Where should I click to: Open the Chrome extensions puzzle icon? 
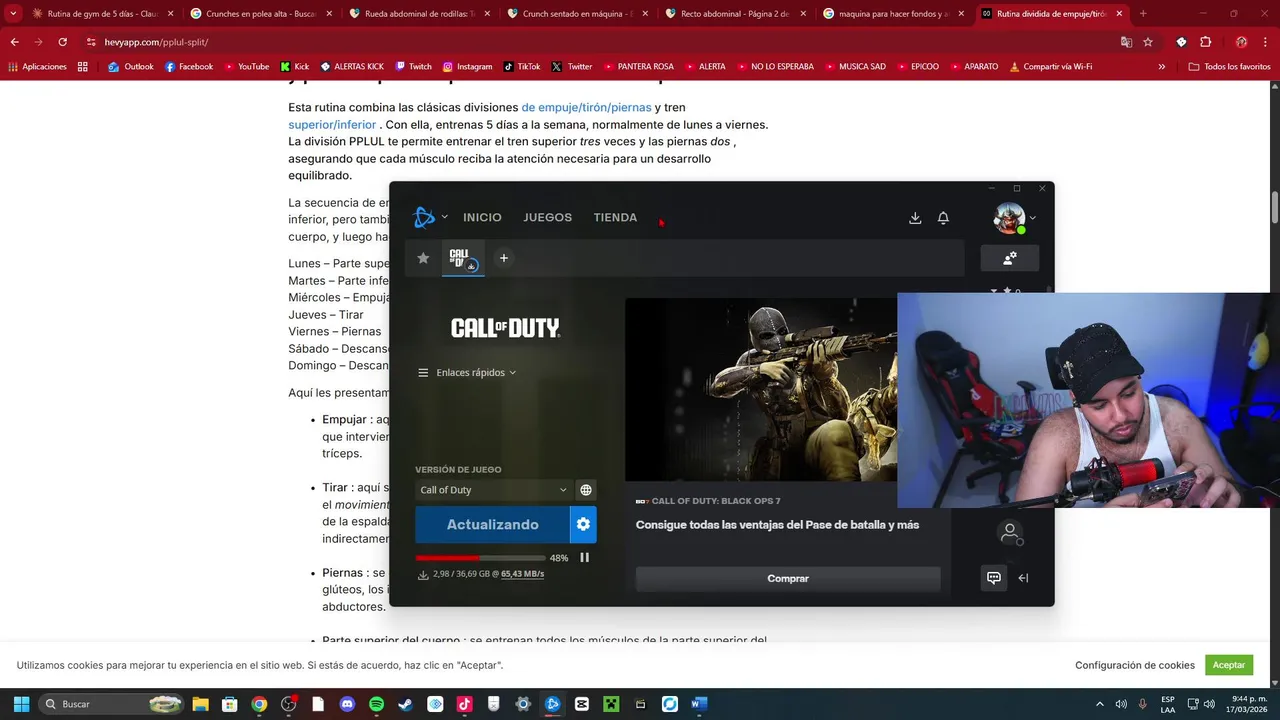pyautogui.click(x=1205, y=42)
